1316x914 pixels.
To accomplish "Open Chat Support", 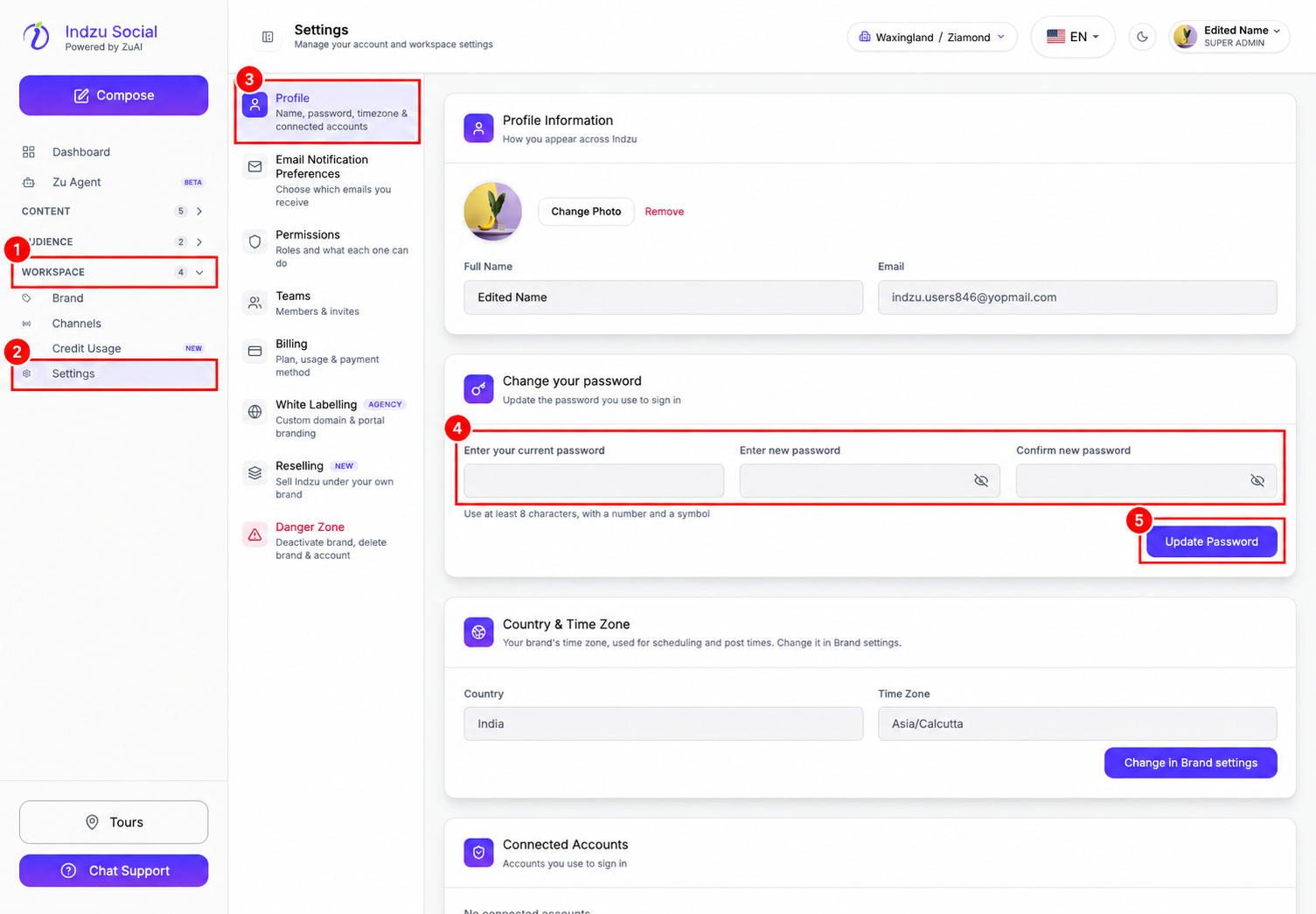I will coord(114,871).
